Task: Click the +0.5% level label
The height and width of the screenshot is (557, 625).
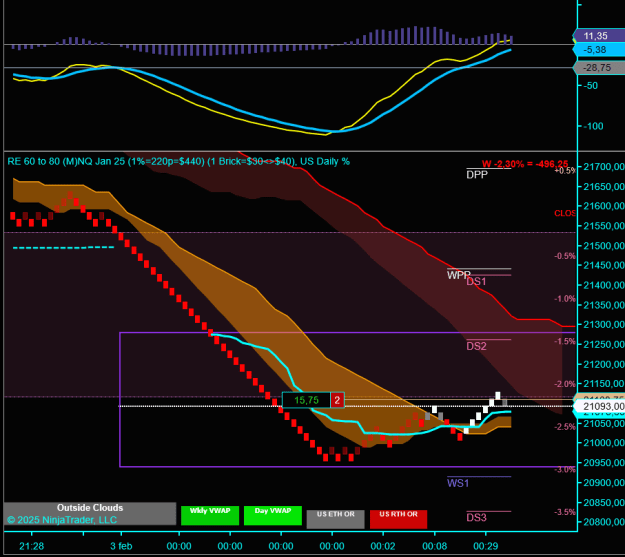Action: pyautogui.click(x=565, y=171)
